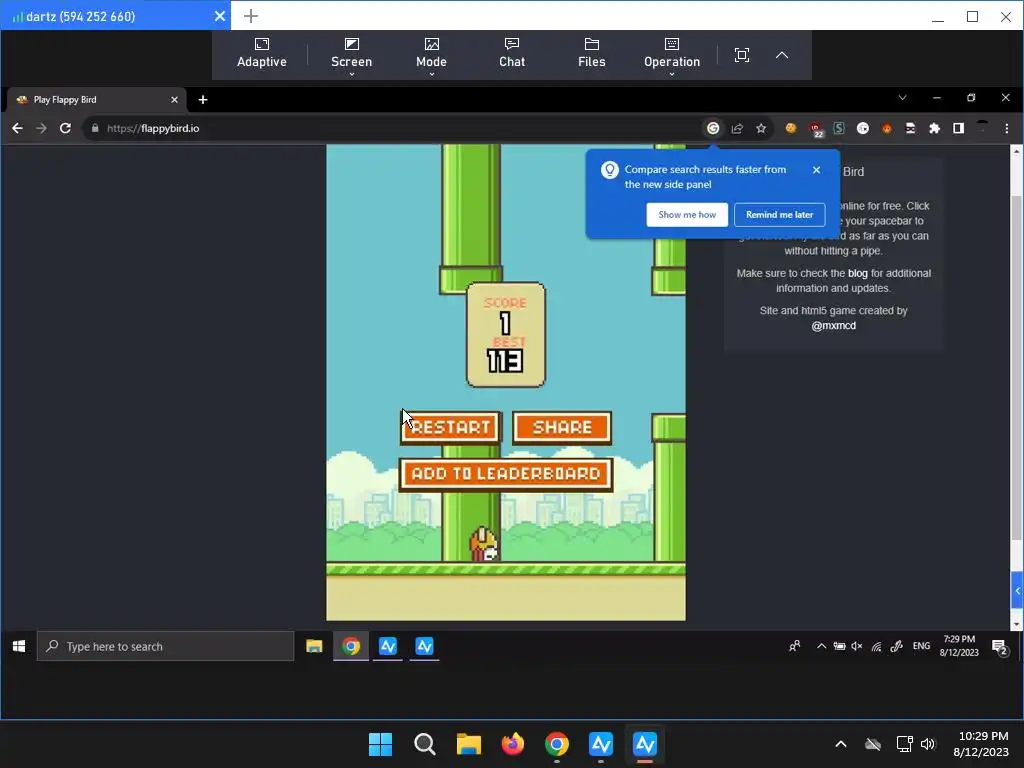Image resolution: width=1024 pixels, height=768 pixels.
Task: Open a new Chrome tab
Action: tap(203, 100)
